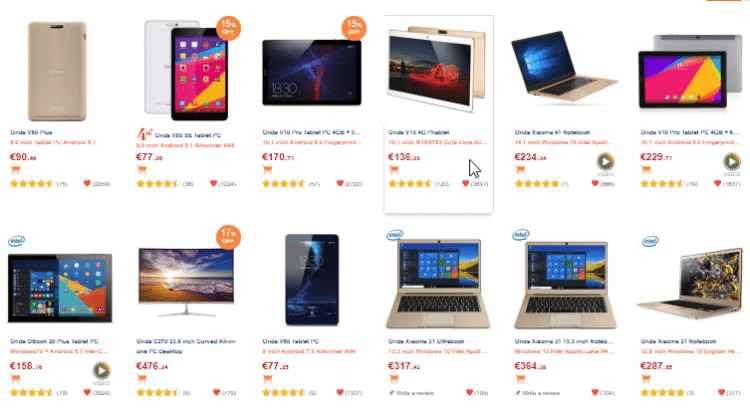Write a review for Xiaoma 31 Ultrabook
Image resolution: width=750 pixels, height=416 pixels.
[x=411, y=393]
